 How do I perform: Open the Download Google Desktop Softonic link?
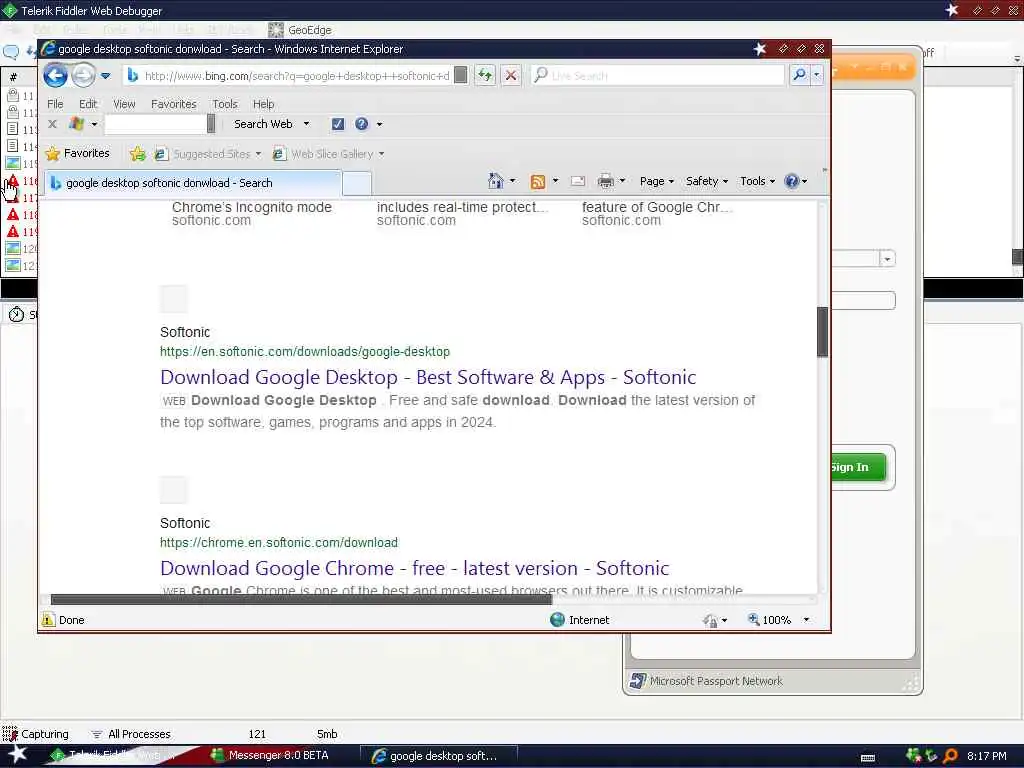click(428, 377)
